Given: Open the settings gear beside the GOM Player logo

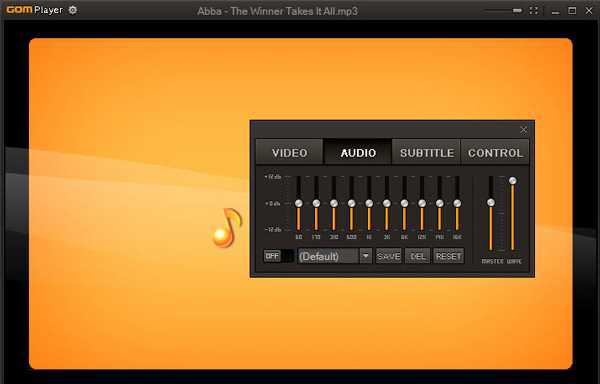Looking at the screenshot, I should pyautogui.click(x=72, y=10).
